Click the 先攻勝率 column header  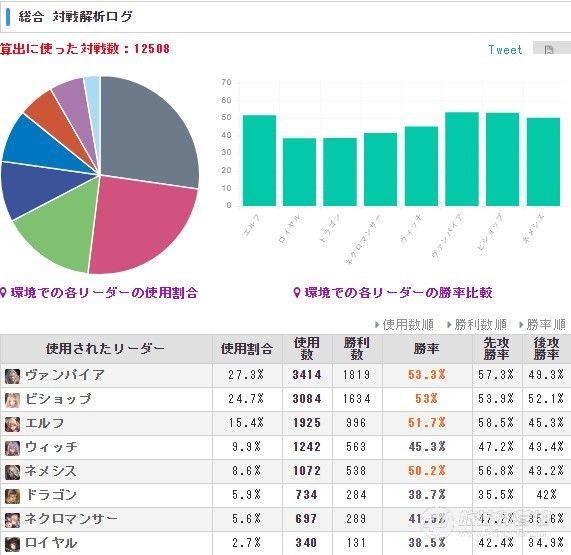(496, 349)
